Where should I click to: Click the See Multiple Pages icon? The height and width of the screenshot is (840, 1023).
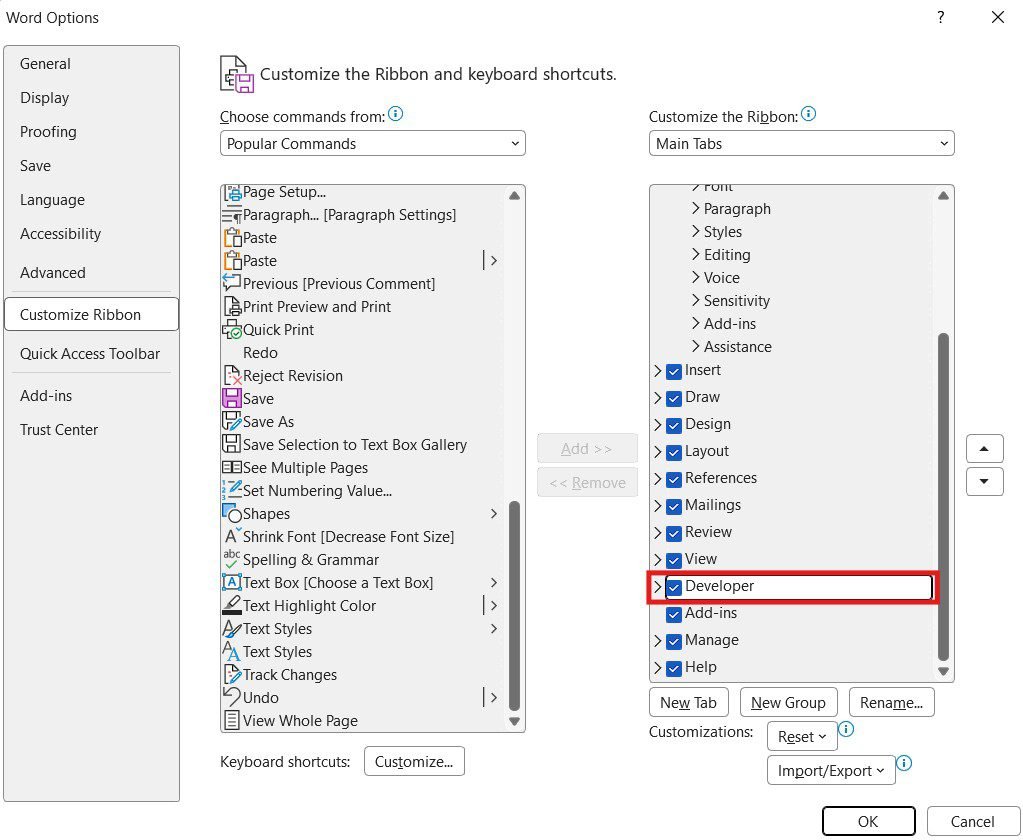point(232,468)
